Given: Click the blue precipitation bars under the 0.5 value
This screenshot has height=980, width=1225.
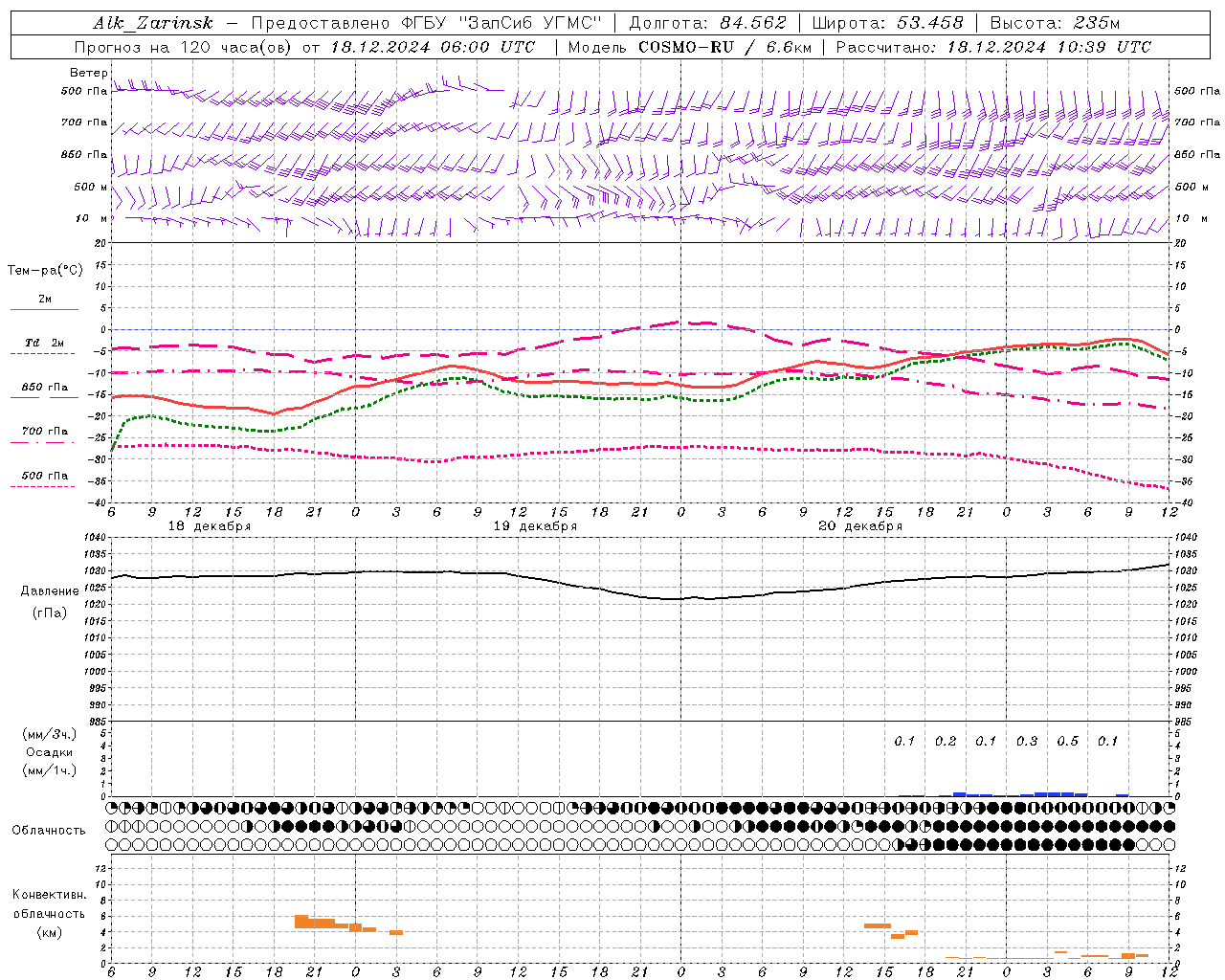Looking at the screenshot, I should click(1067, 794).
